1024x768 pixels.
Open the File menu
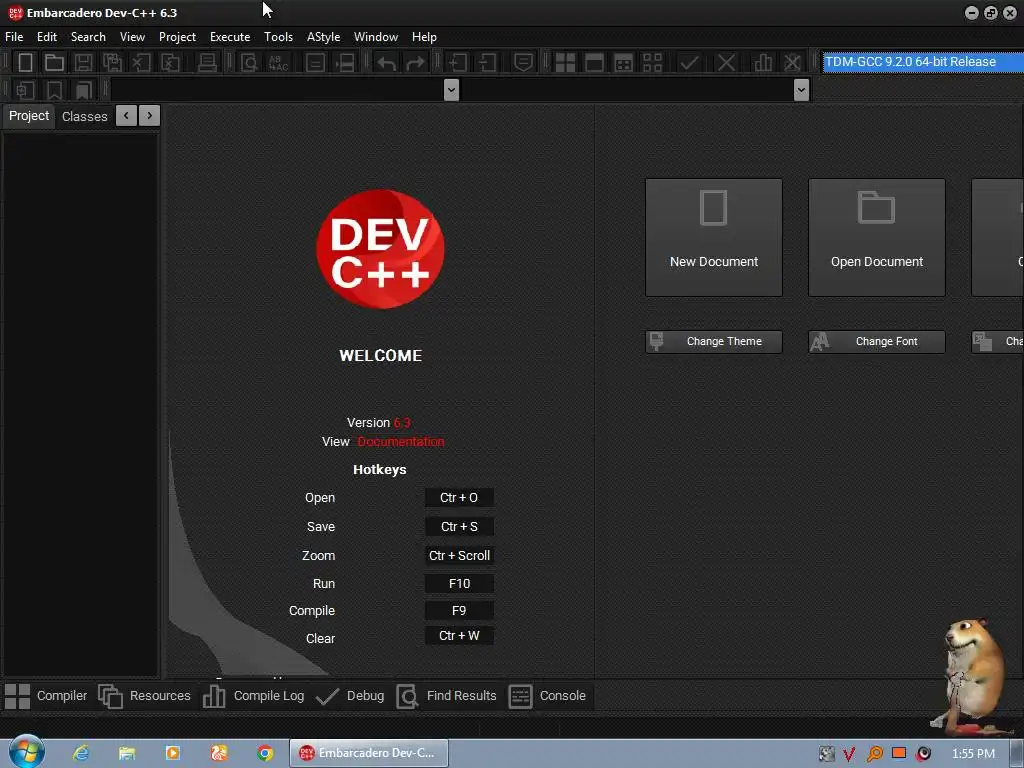click(x=14, y=37)
